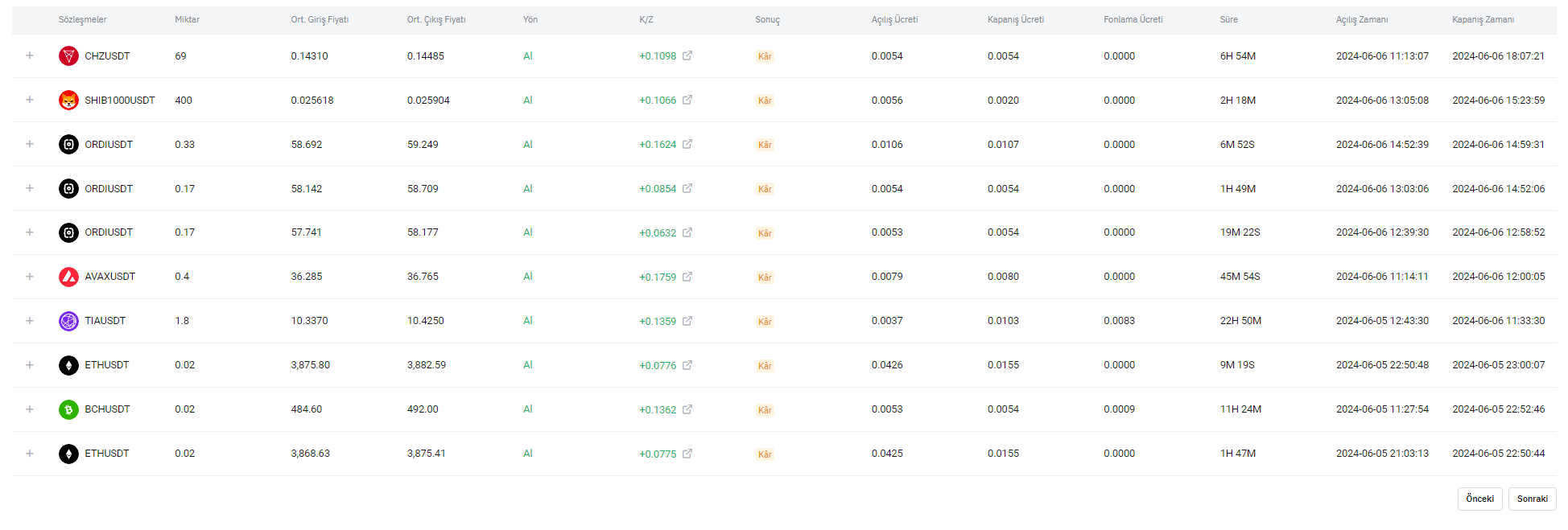Image resolution: width=1568 pixels, height=530 pixels.
Task: Click the TIAUSDT coin logo icon
Action: pyautogui.click(x=68, y=321)
